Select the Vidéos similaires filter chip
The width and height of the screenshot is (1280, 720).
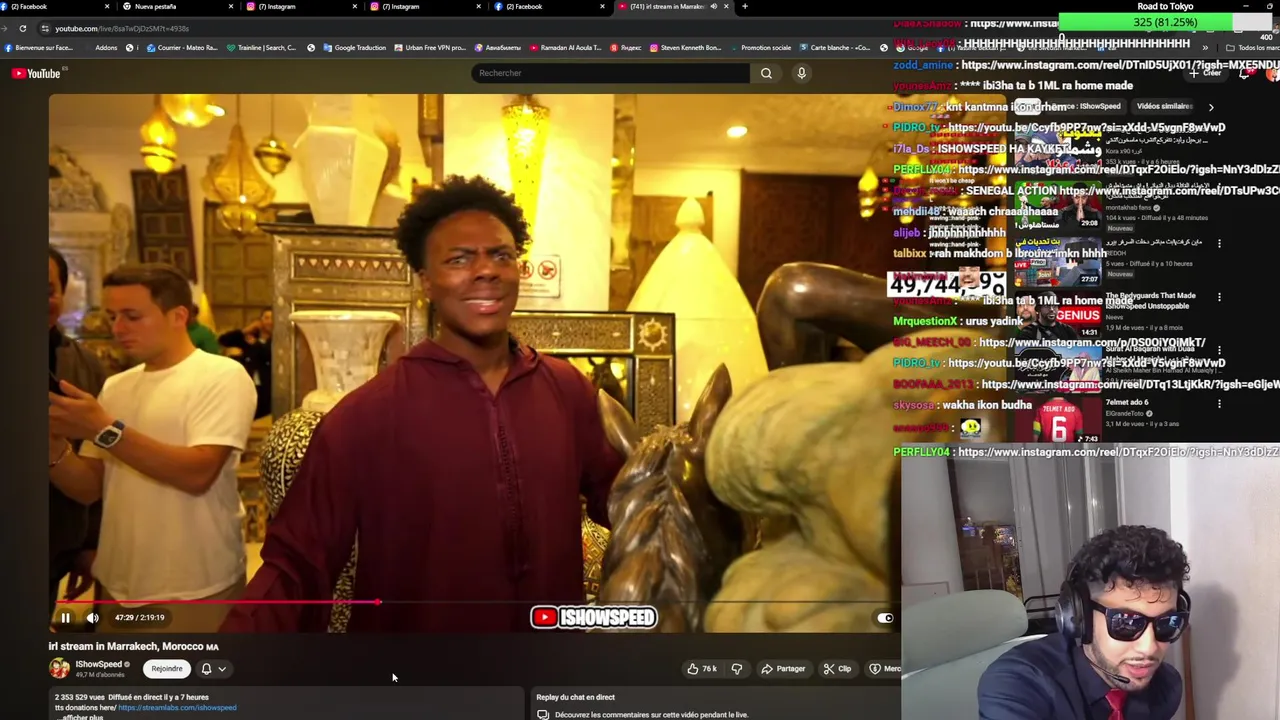pyautogui.click(x=1164, y=106)
